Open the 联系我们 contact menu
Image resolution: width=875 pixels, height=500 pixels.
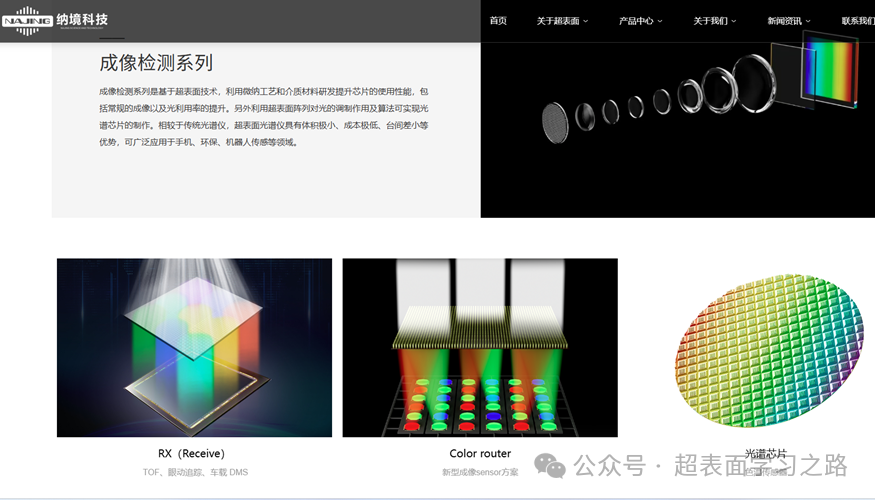(x=857, y=21)
